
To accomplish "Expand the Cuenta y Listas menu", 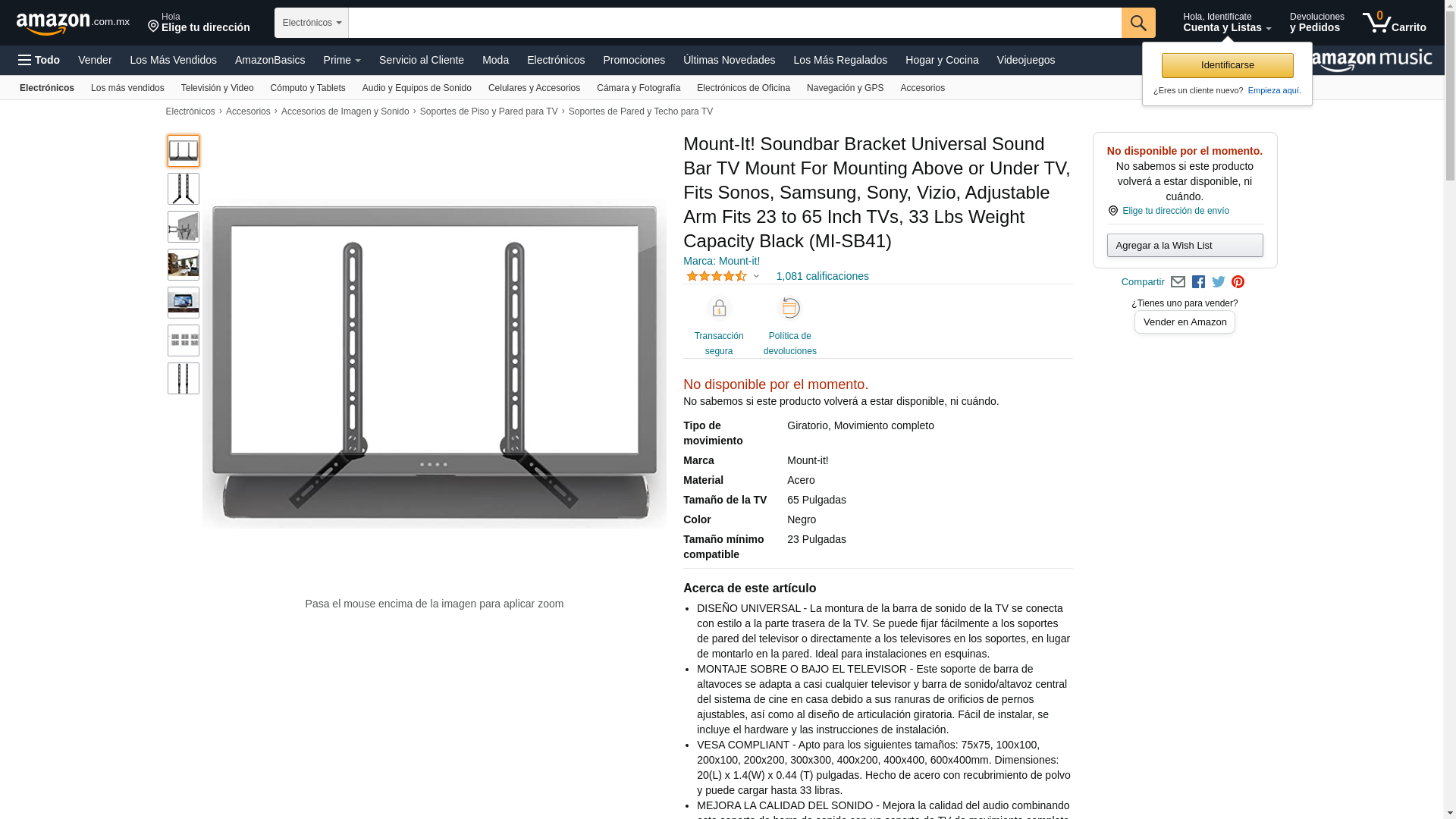I will [x=1227, y=23].
